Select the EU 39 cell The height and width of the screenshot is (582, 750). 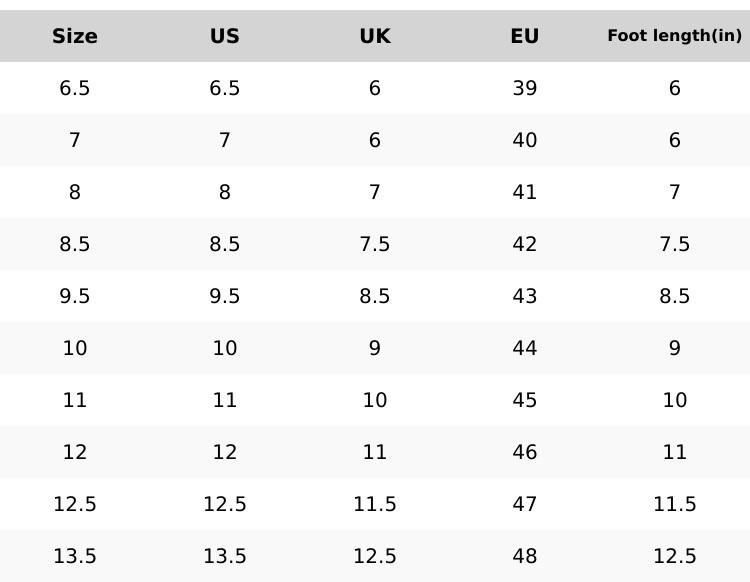pyautogui.click(x=525, y=88)
